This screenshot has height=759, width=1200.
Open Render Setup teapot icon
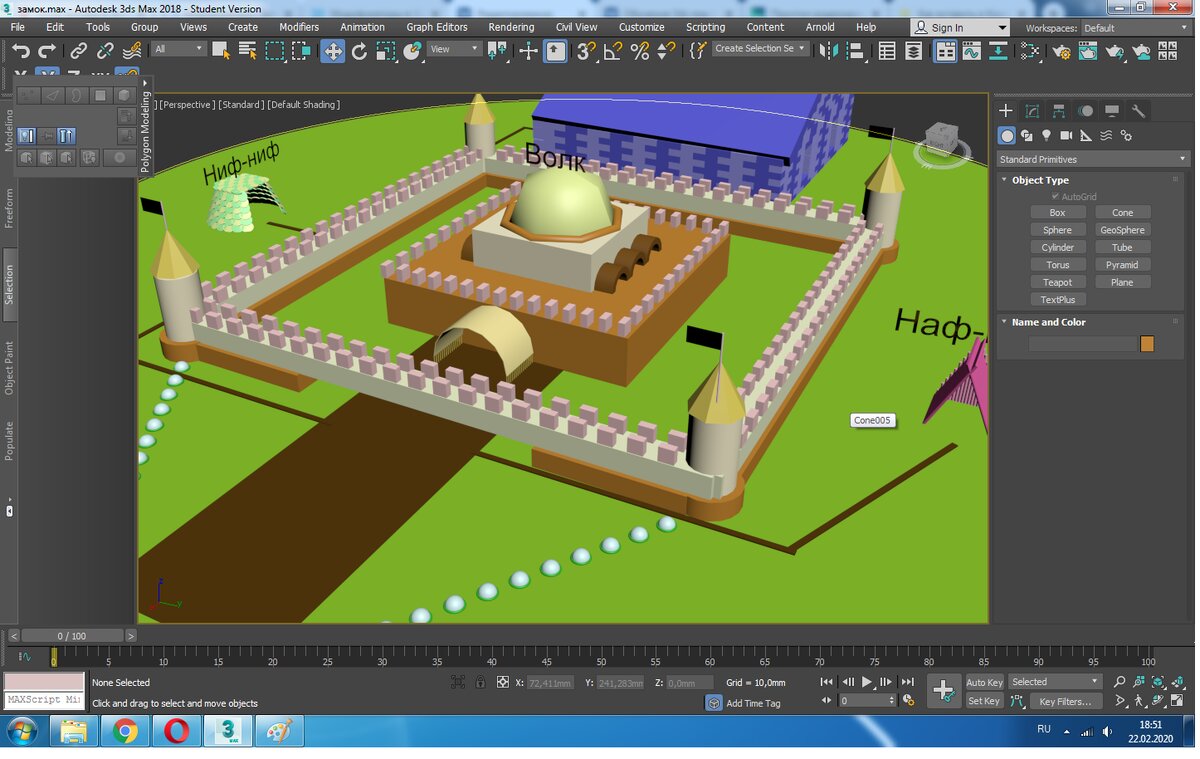point(1061,51)
